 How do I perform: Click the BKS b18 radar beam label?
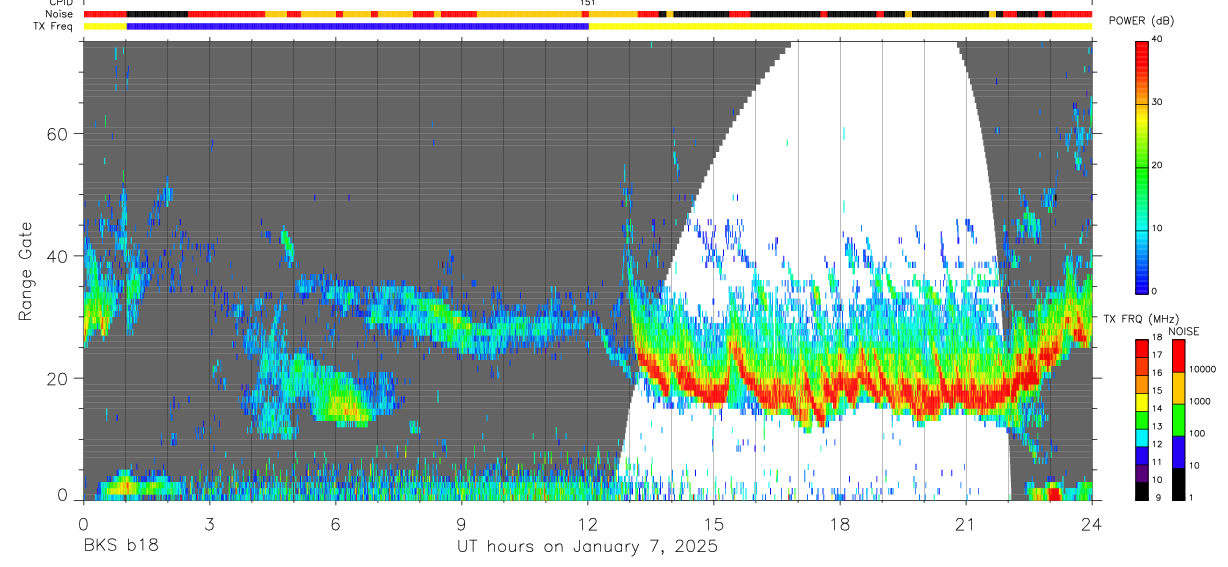120,546
